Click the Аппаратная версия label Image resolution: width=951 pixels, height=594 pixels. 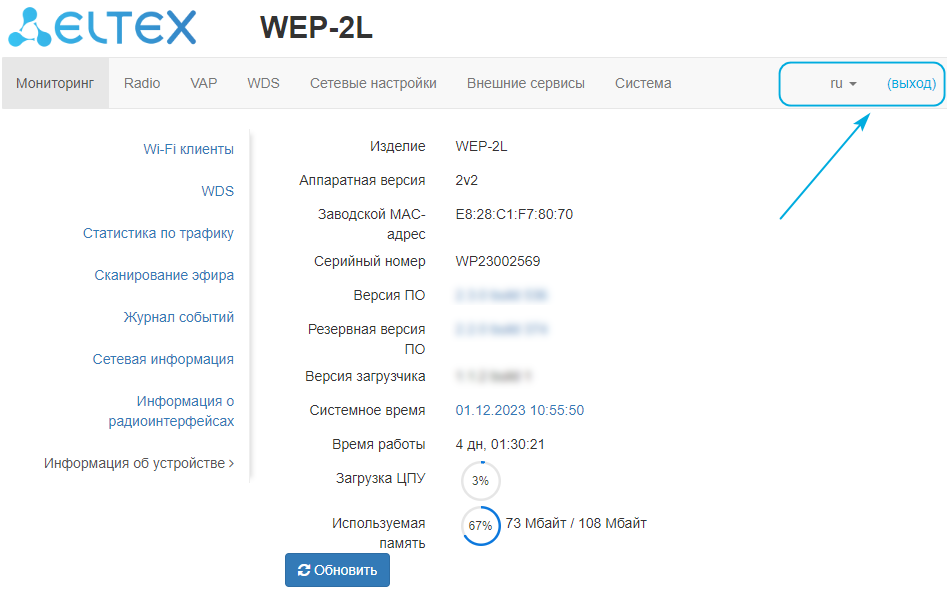click(x=362, y=180)
